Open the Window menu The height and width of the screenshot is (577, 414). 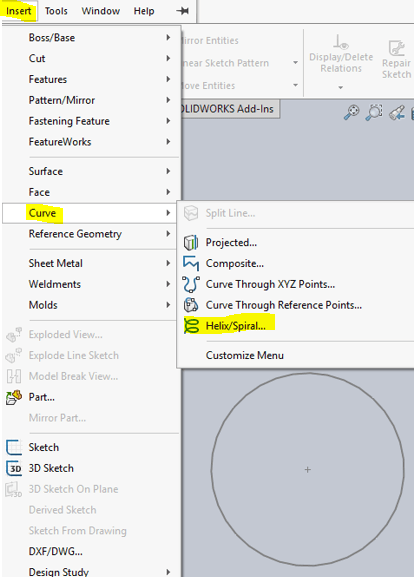tap(101, 11)
